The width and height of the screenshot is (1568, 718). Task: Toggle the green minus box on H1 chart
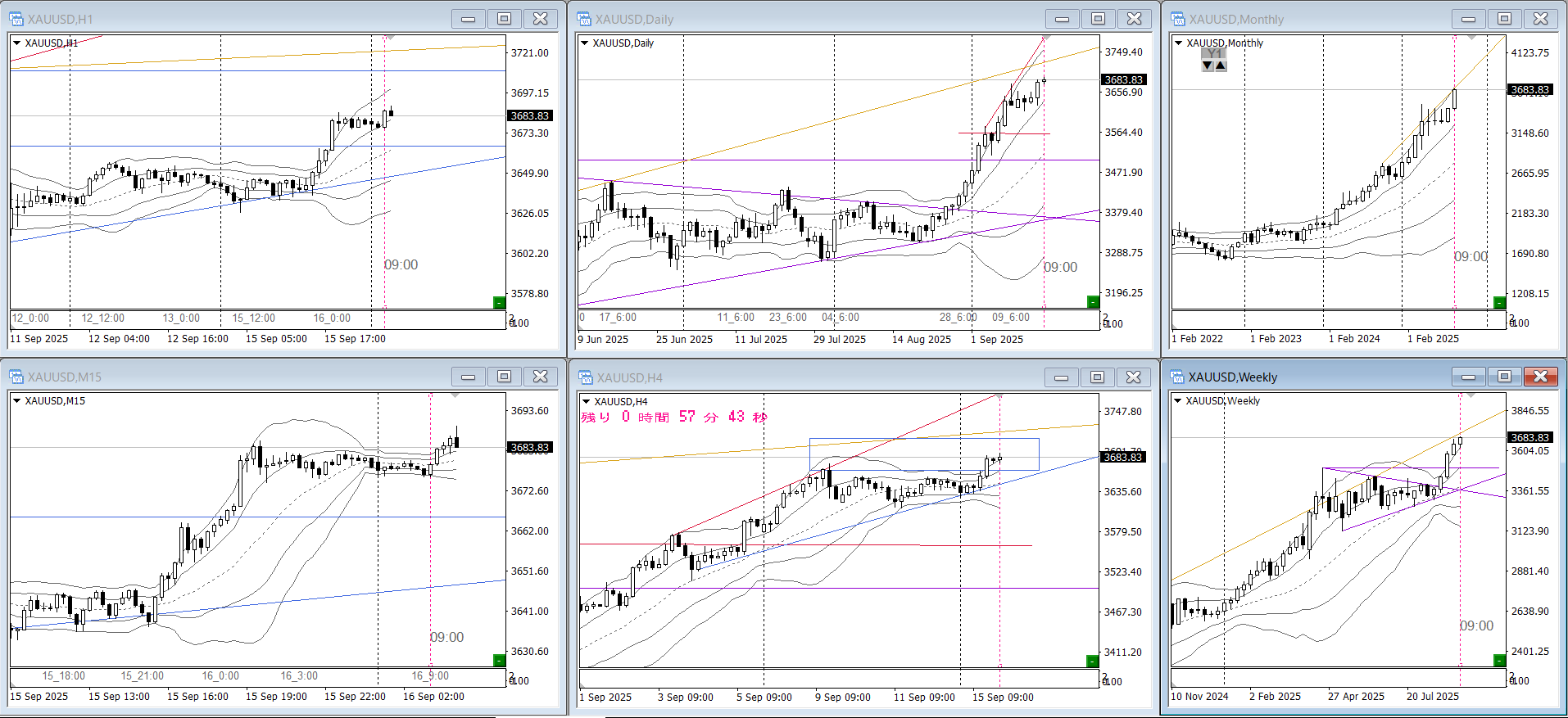tap(499, 303)
